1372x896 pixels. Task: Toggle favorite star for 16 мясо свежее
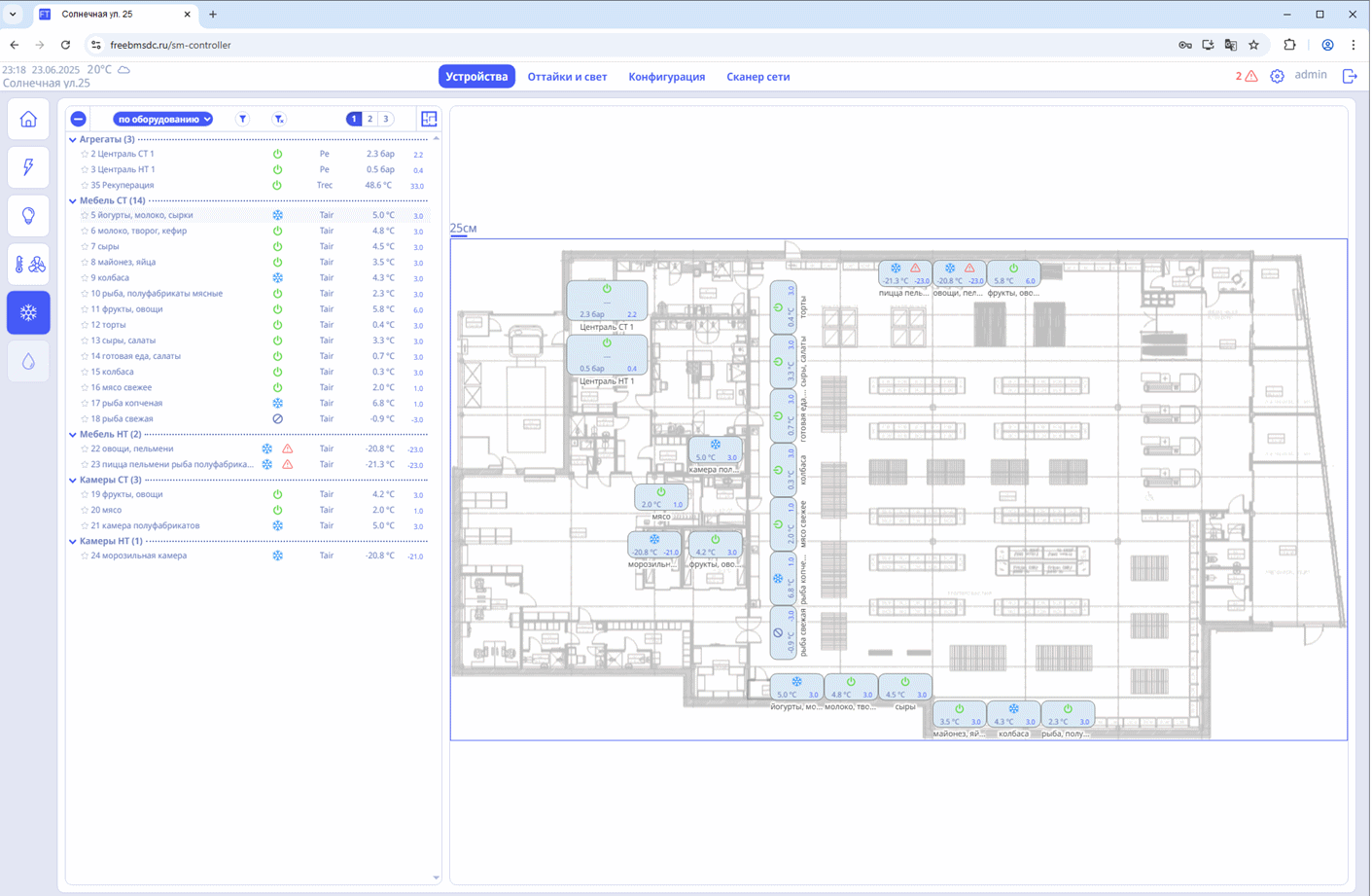pyautogui.click(x=85, y=387)
